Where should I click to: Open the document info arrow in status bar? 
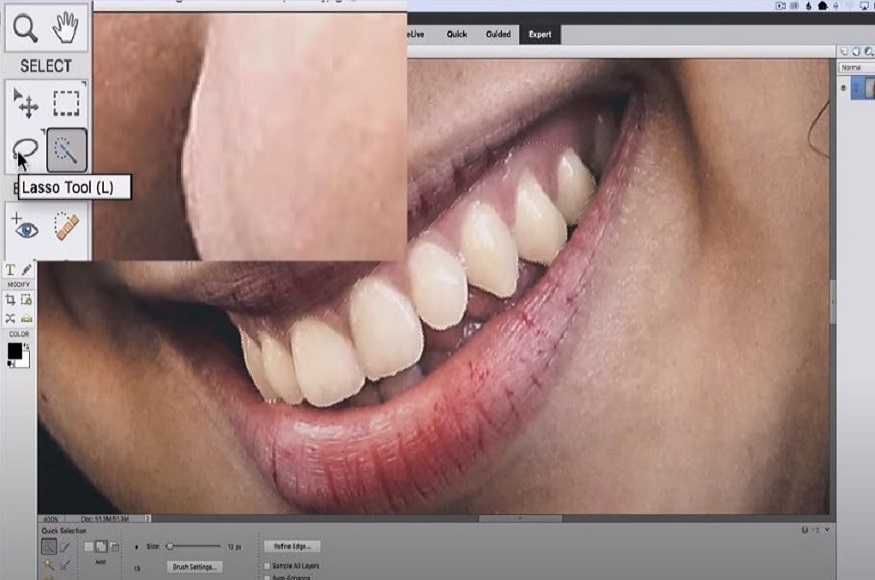148,519
